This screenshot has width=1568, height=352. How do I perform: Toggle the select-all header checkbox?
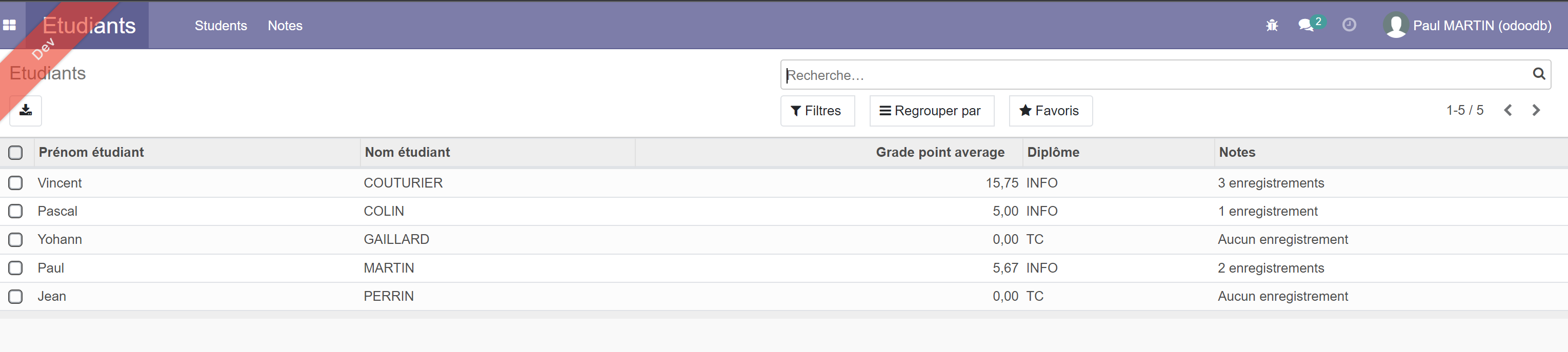point(16,153)
